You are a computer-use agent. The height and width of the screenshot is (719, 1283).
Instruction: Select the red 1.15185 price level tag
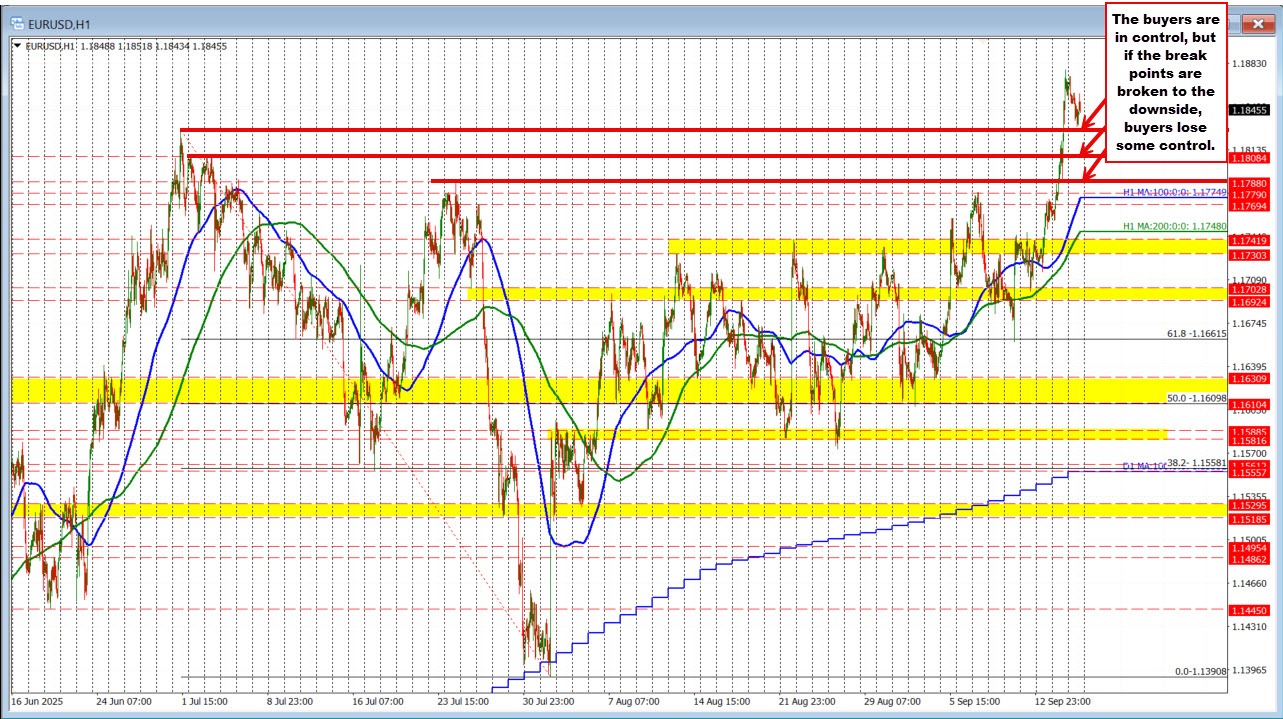click(x=1251, y=520)
